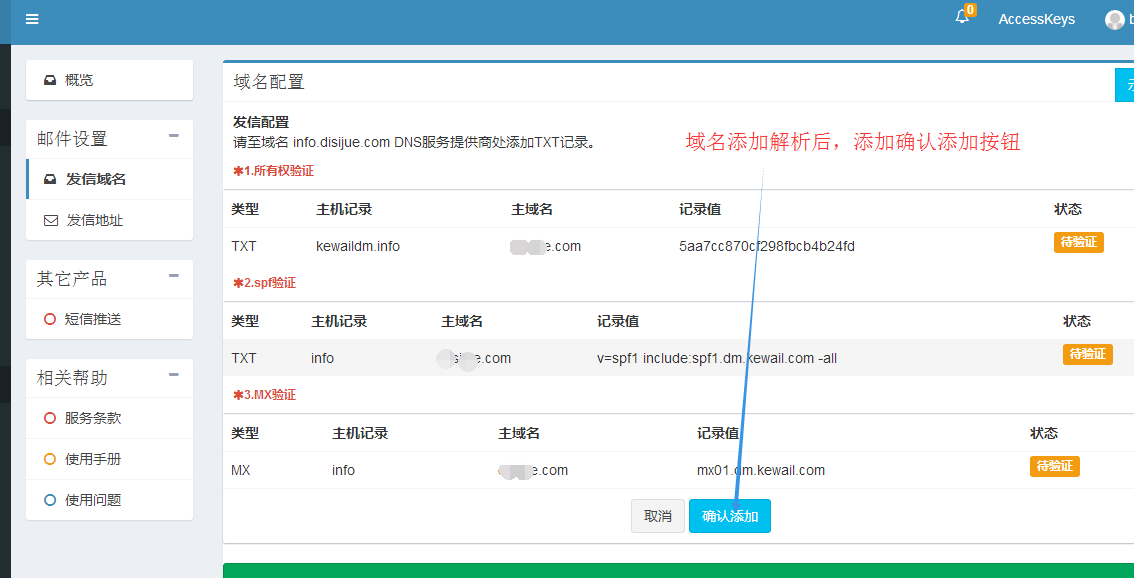
Task: Click the 域名配置 panel title
Action: (x=269, y=82)
